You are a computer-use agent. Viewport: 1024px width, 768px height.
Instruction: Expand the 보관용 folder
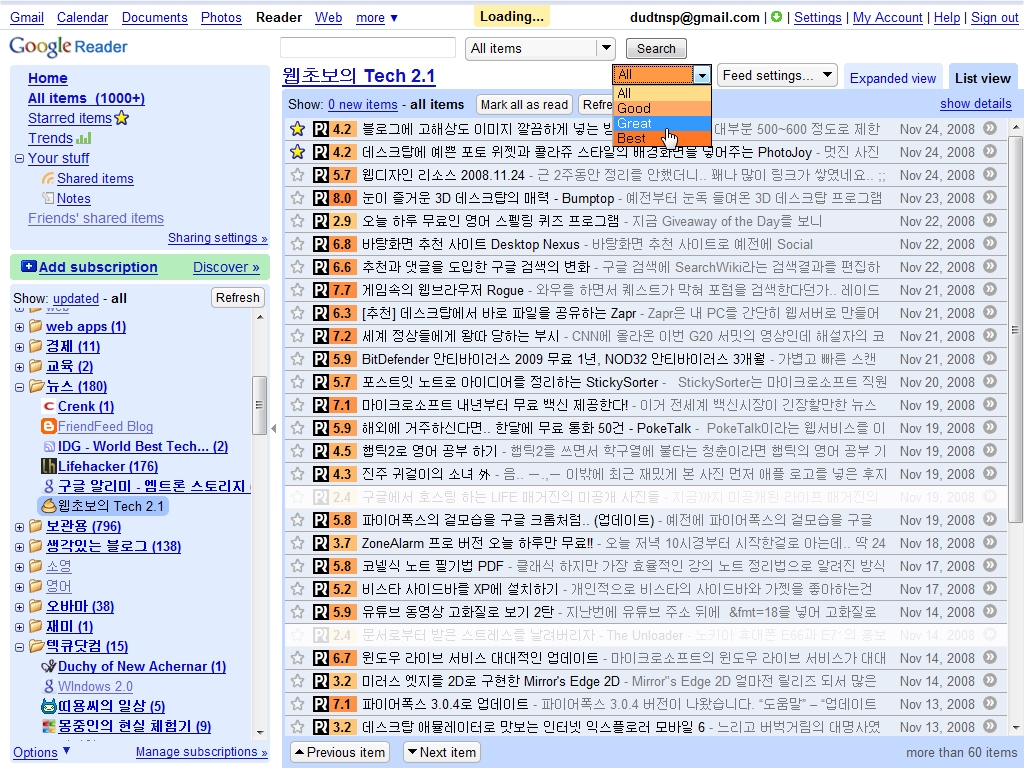(x=19, y=527)
